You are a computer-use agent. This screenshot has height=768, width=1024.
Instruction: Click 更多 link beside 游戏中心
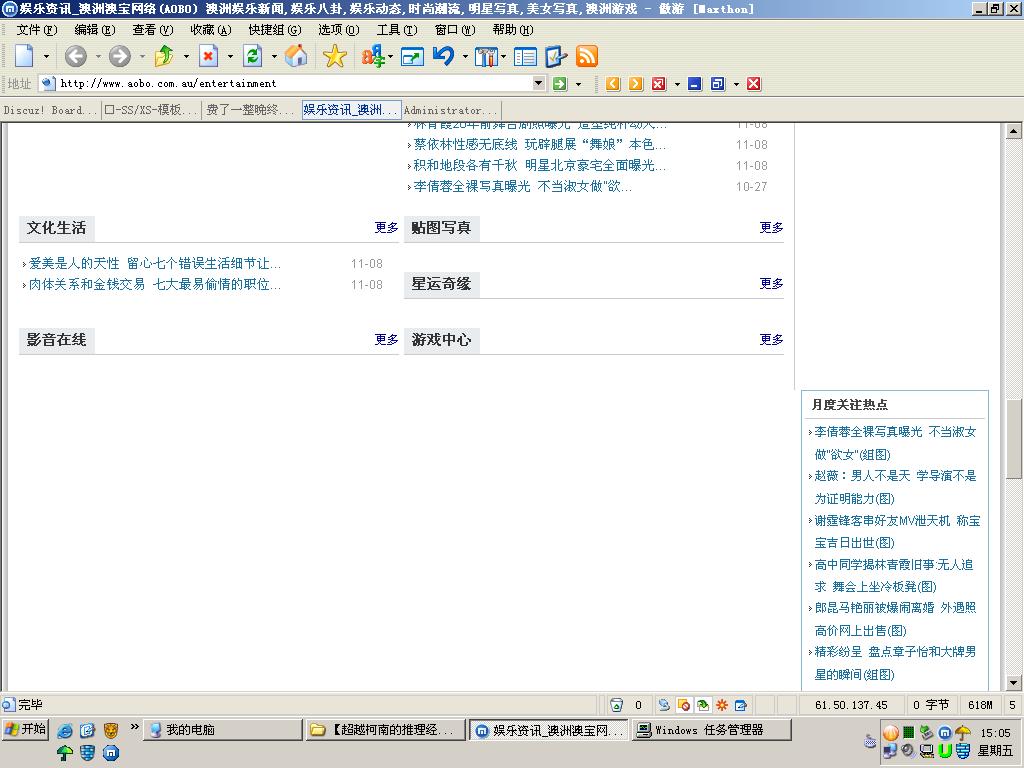(771, 340)
